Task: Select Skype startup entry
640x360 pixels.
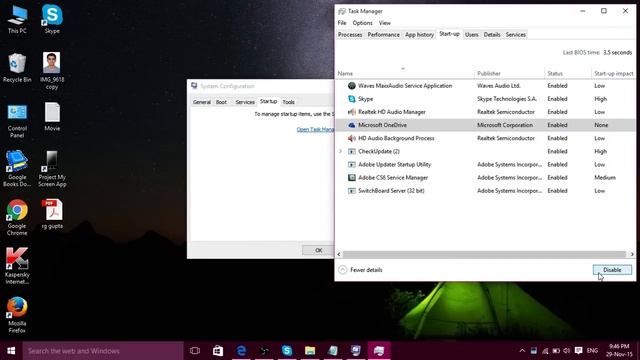Action: coord(485,99)
